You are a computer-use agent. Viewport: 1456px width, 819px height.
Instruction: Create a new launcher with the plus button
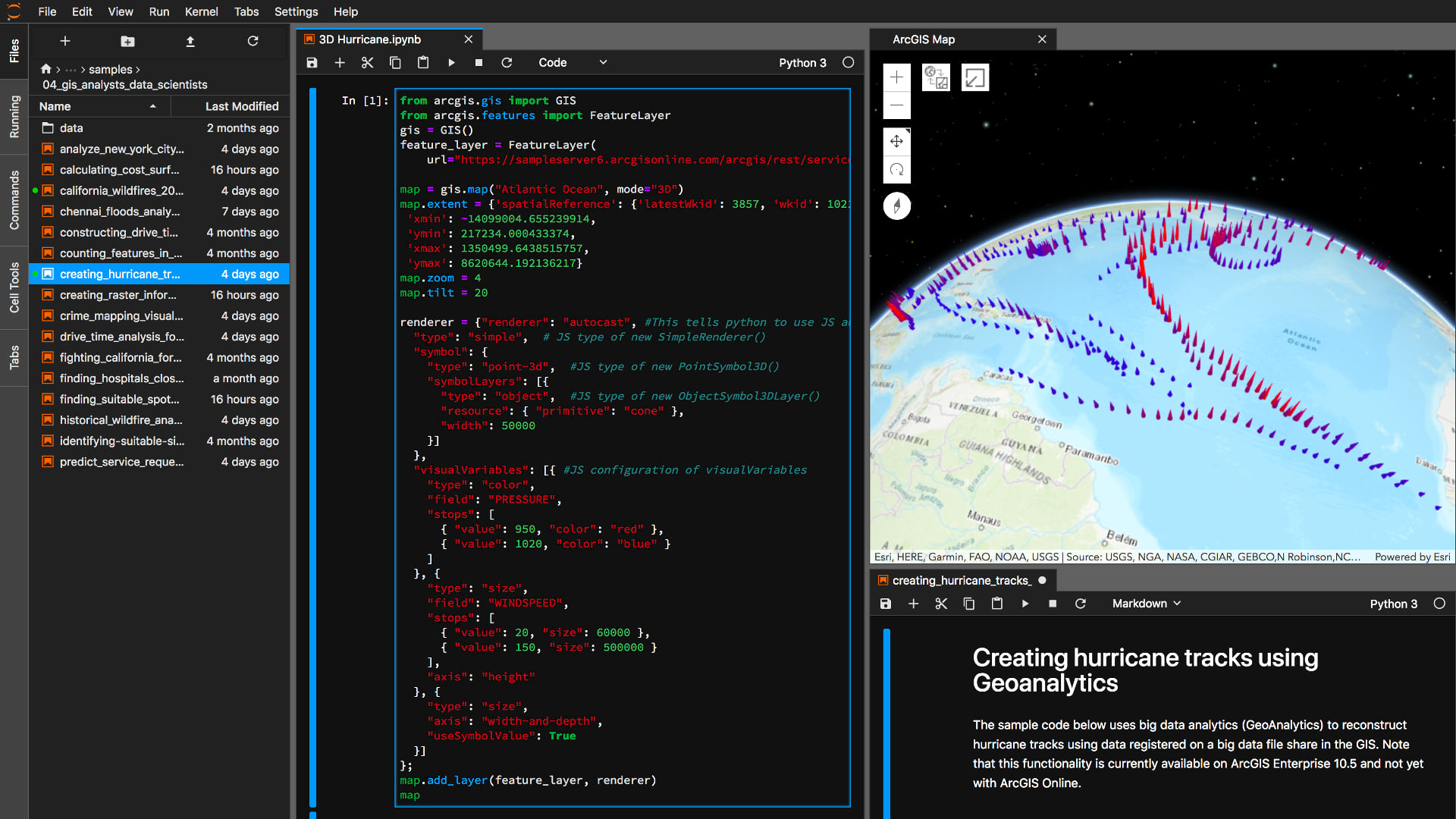65,41
